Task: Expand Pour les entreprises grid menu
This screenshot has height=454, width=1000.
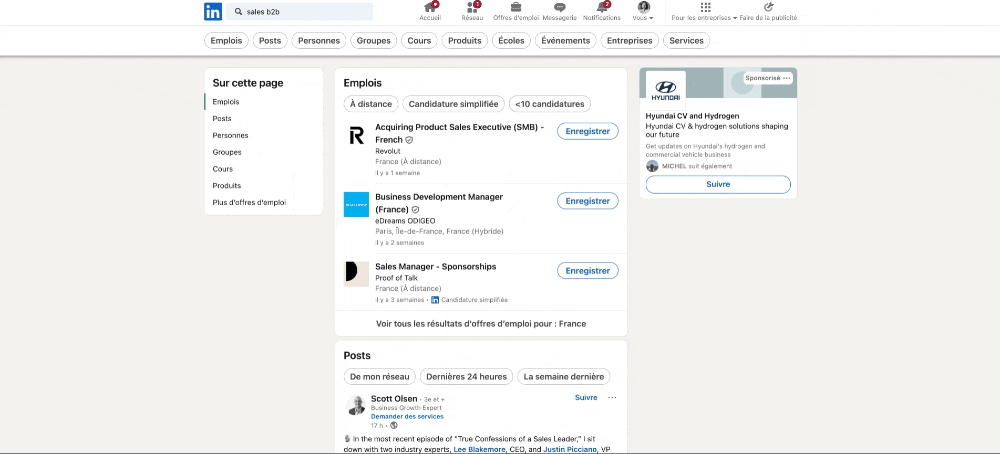Action: coord(705,11)
